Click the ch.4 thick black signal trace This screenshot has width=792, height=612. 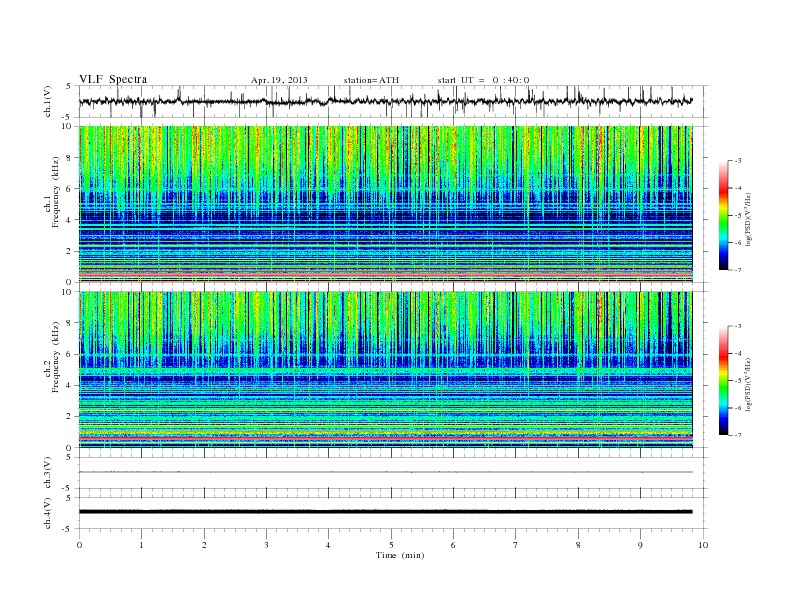[x=385, y=512]
